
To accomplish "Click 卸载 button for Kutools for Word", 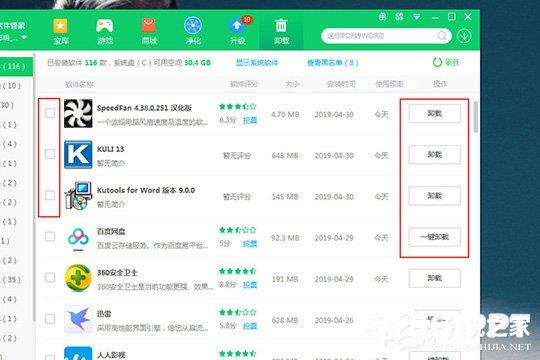I will coord(434,196).
